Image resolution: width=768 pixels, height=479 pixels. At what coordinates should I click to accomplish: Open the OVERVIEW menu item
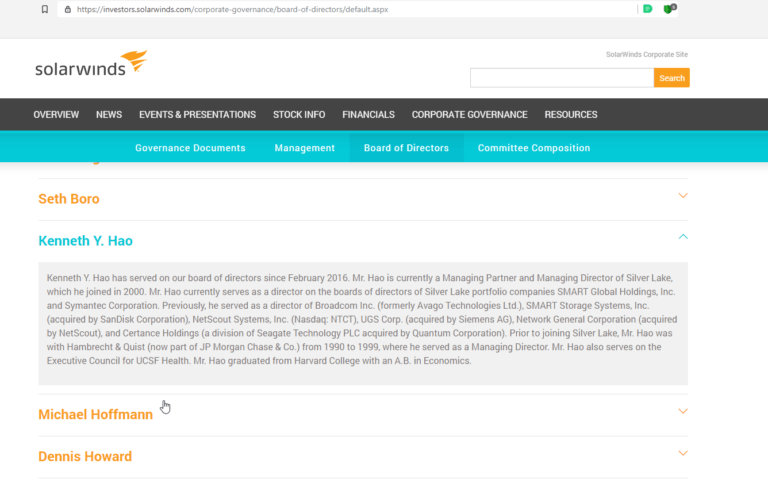[56, 115]
